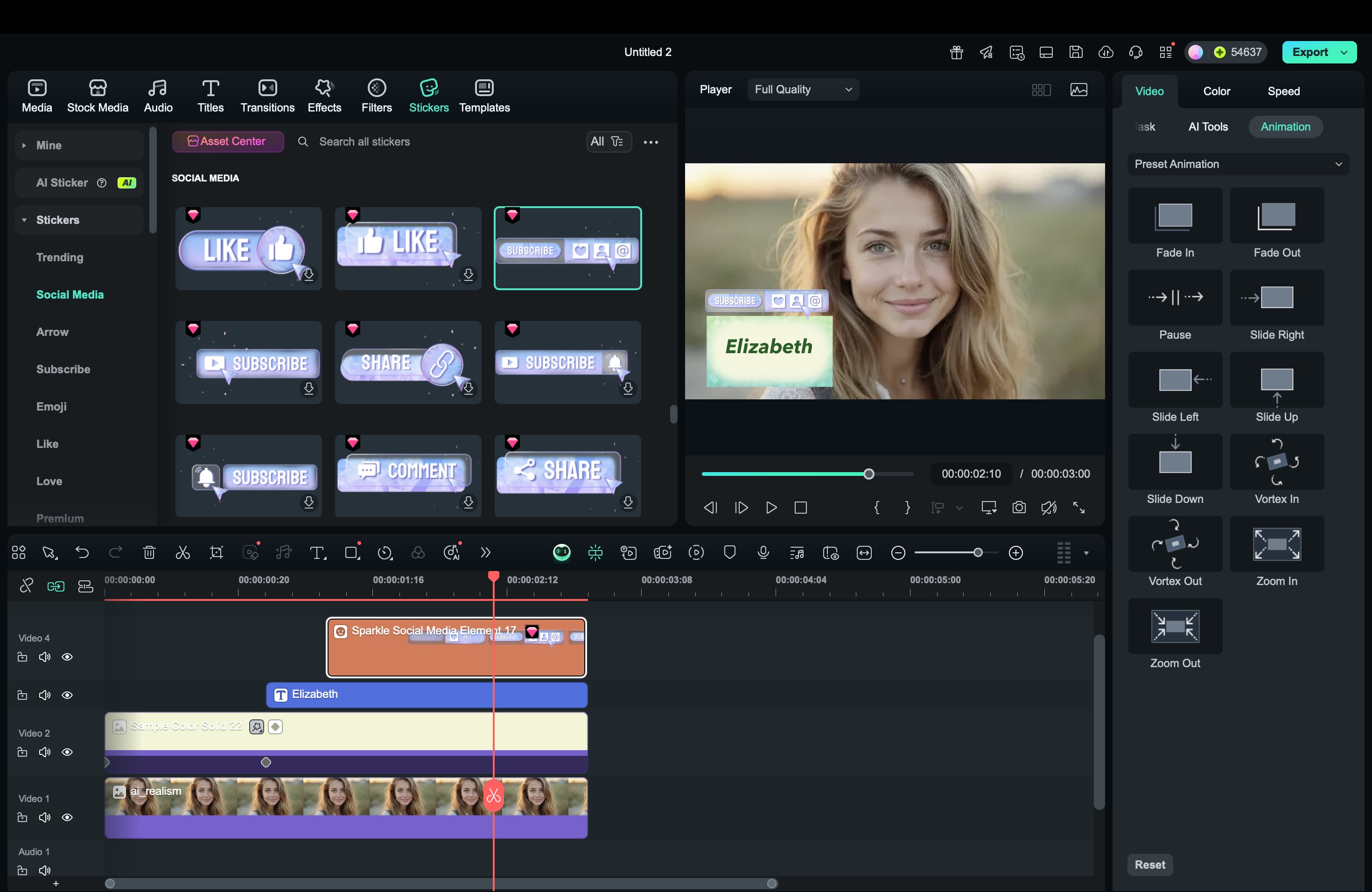Open the Effects panel
The height and width of the screenshot is (892, 1372).
point(324,96)
